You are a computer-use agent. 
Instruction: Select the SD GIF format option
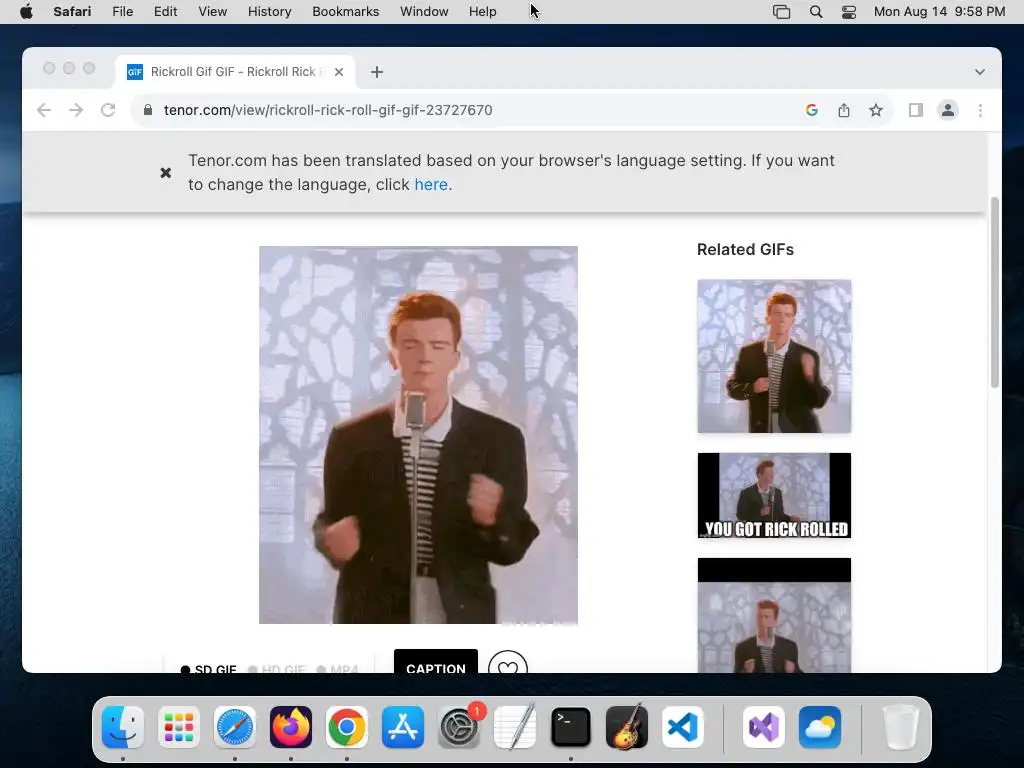point(208,669)
